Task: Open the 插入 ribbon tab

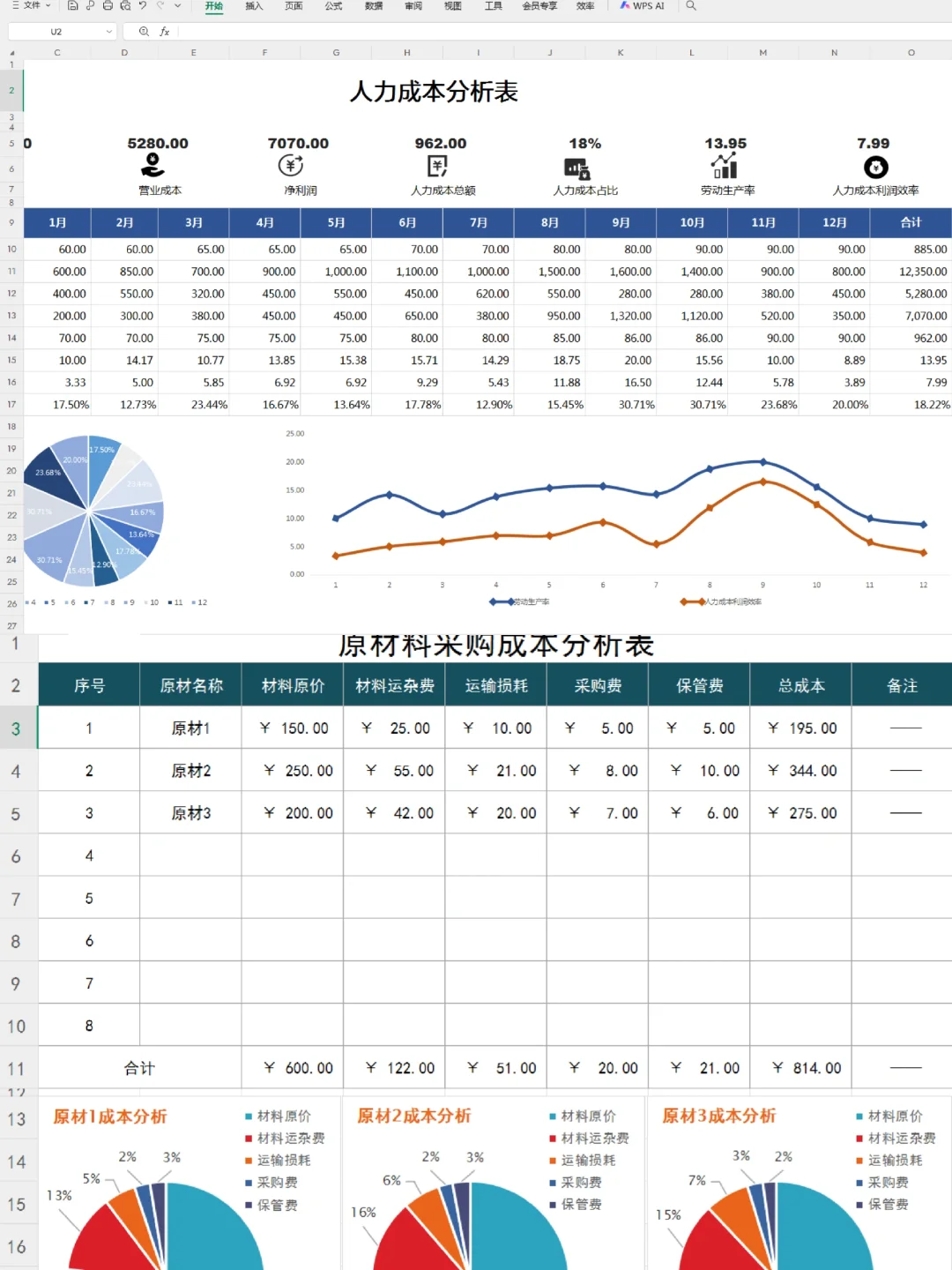Action: 254,6
